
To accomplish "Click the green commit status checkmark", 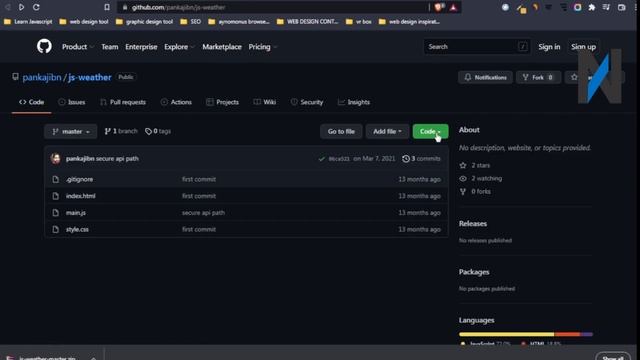I will coord(322,158).
